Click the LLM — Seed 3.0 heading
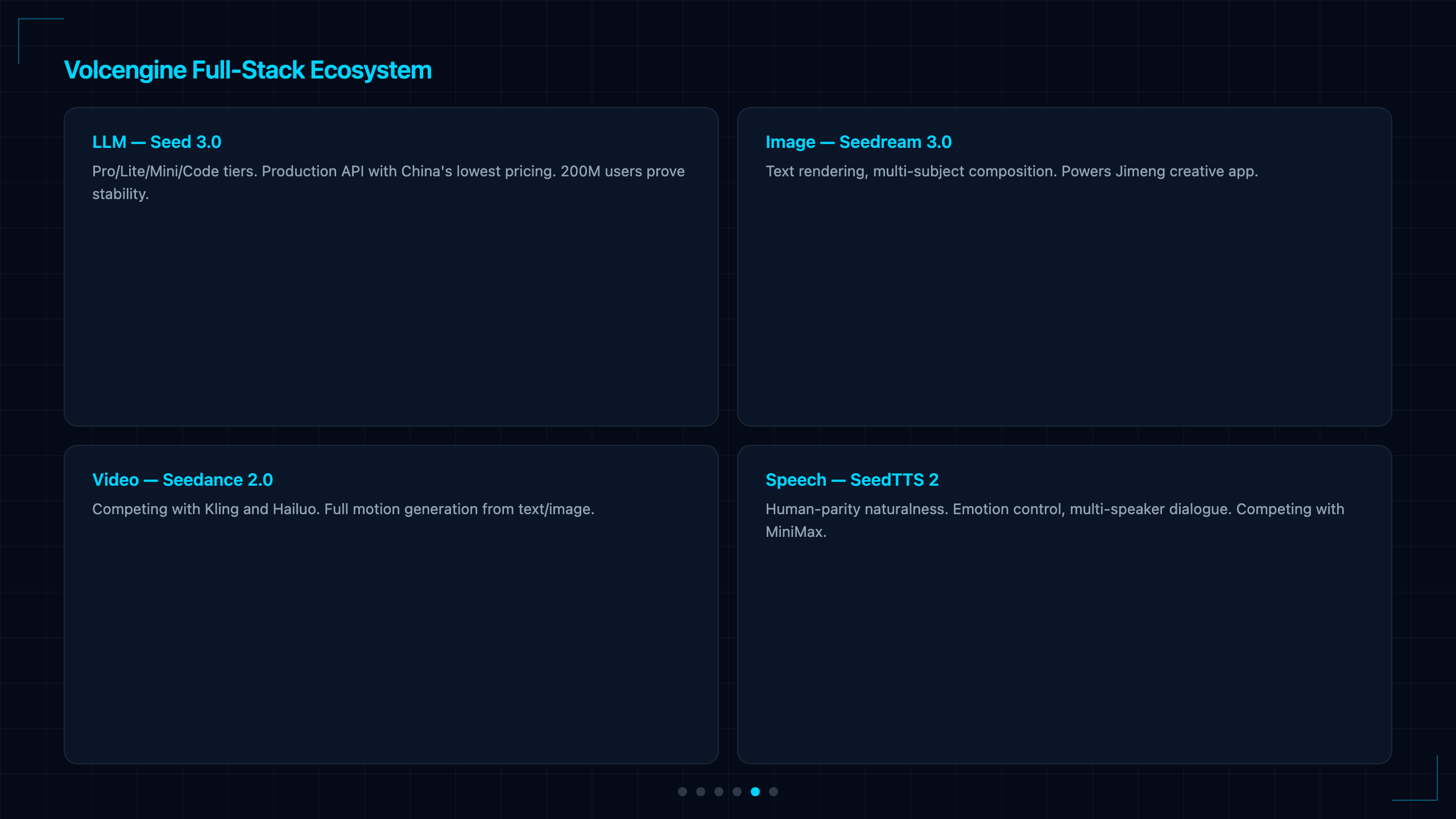 [x=157, y=142]
